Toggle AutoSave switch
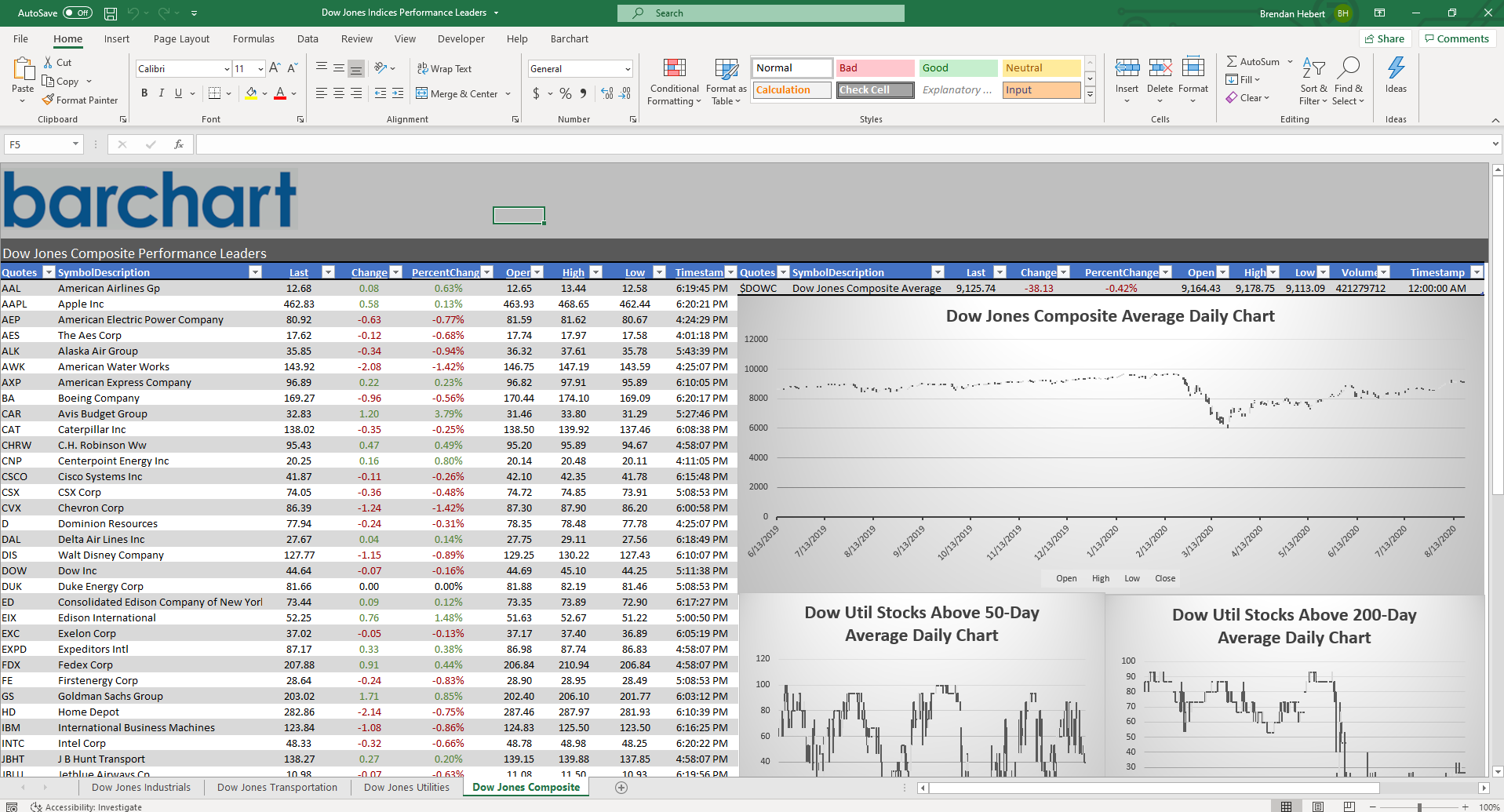This screenshot has height=812, width=1504. [x=78, y=13]
